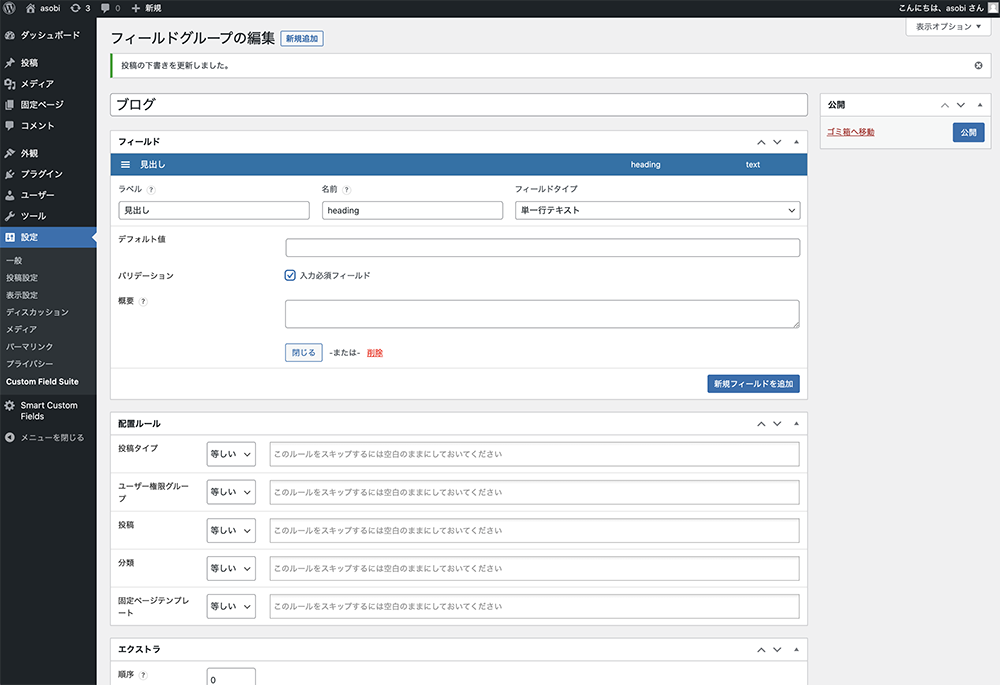The image size is (1000, 685).
Task: Dismiss the draft updated notice
Action: point(978,65)
